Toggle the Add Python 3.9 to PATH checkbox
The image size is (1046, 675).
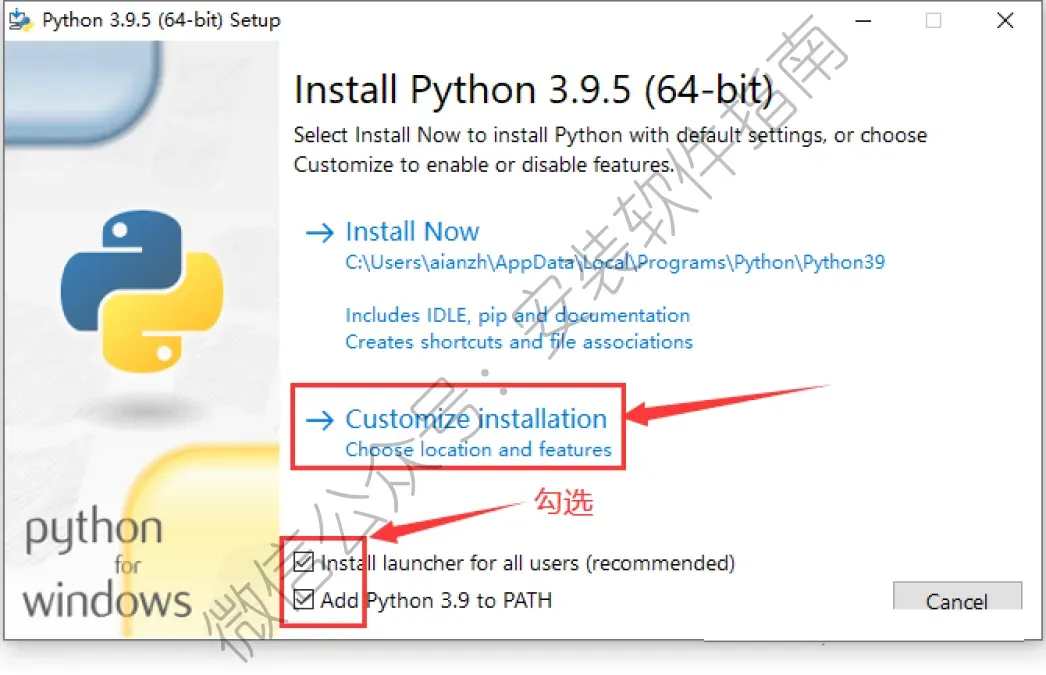[x=304, y=600]
